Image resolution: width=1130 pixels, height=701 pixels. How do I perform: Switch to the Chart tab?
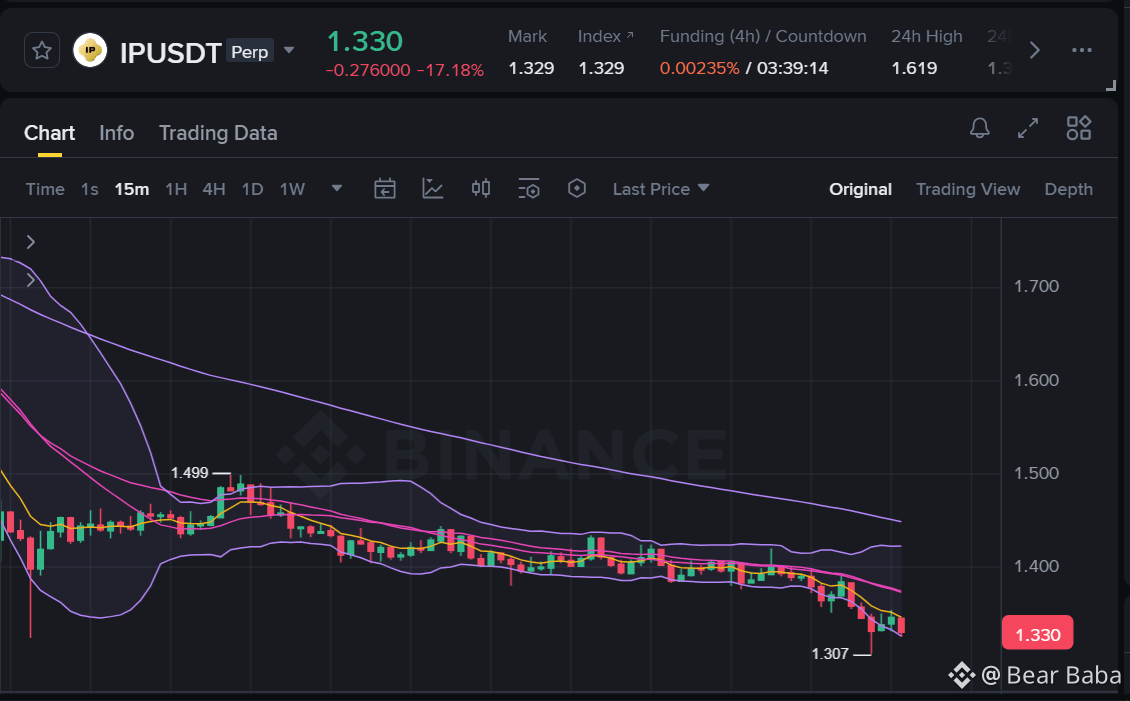(49, 133)
